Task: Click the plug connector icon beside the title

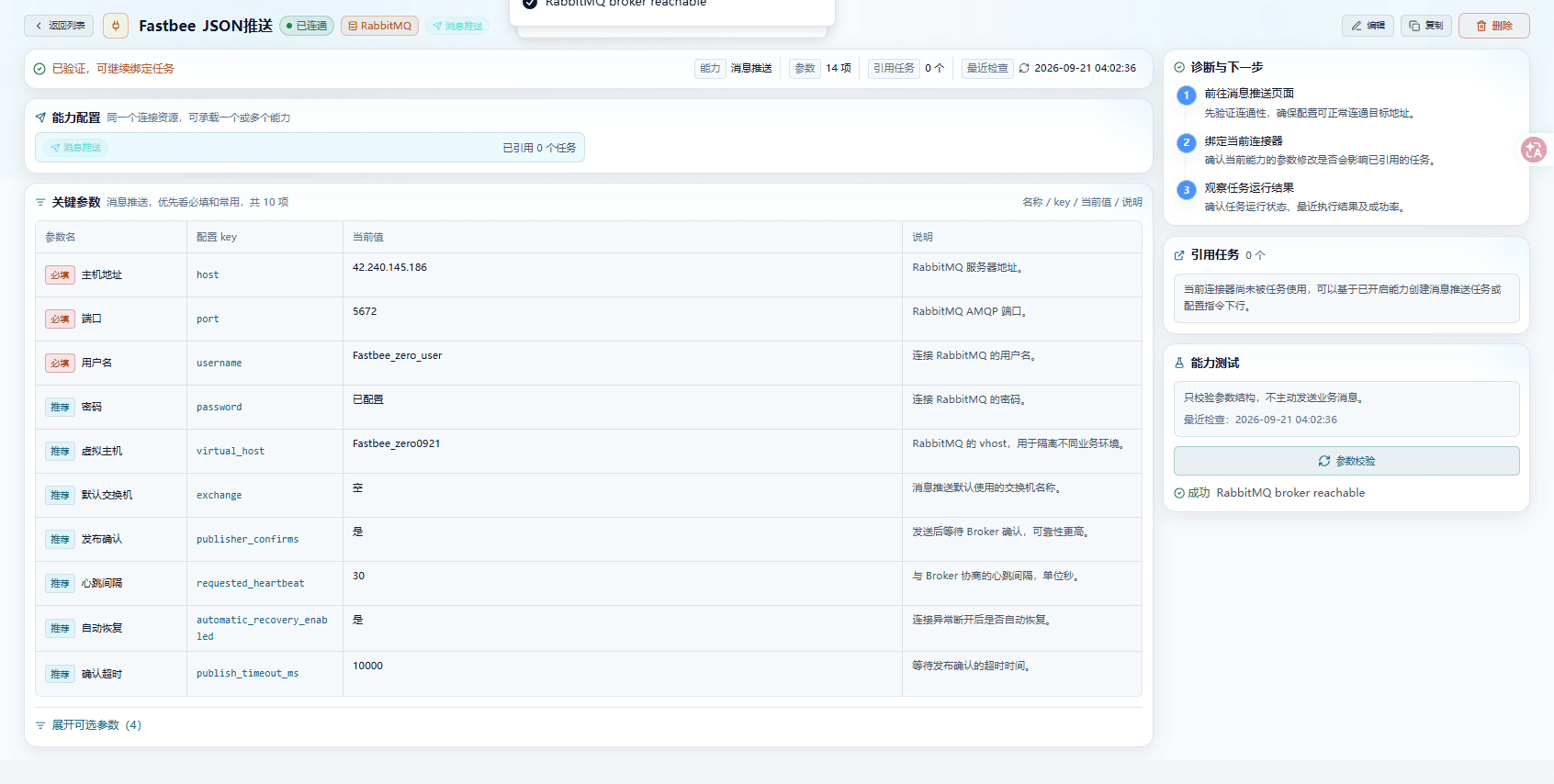Action: click(x=116, y=26)
